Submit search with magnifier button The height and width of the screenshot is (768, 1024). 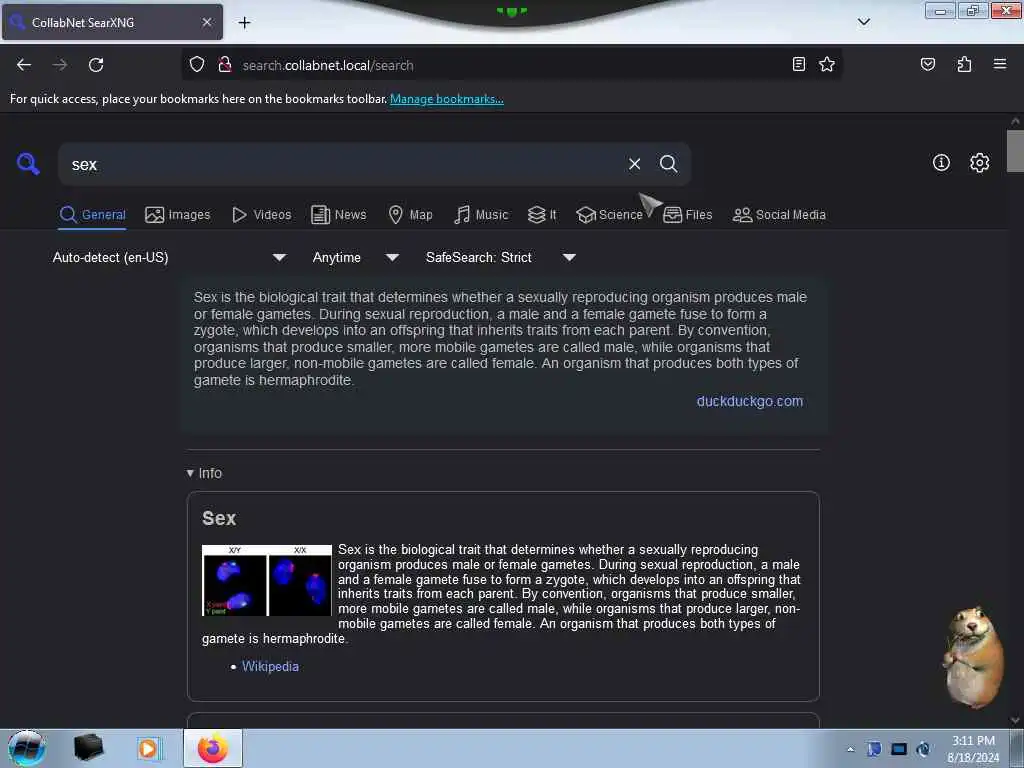[x=668, y=164]
